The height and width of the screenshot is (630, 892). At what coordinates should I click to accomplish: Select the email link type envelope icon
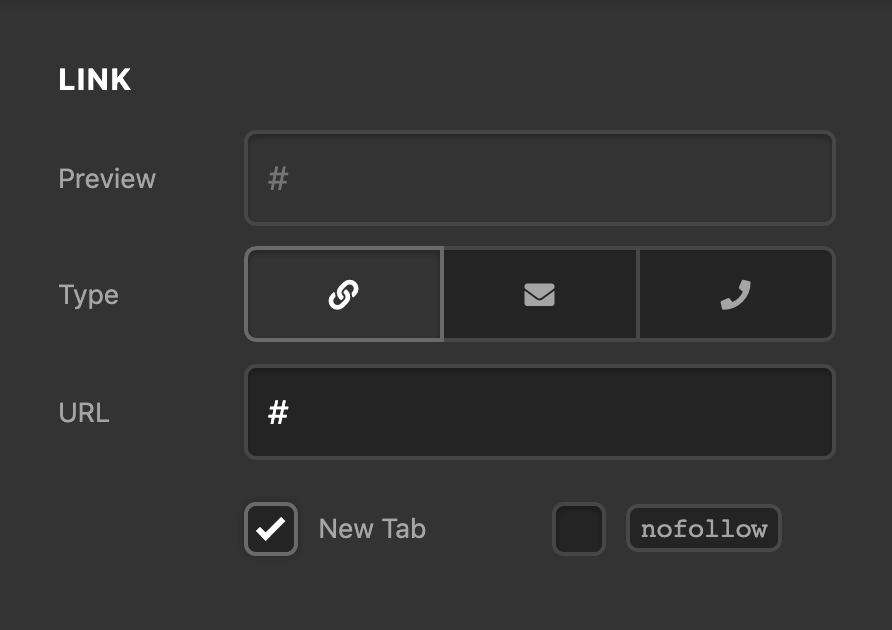tap(539, 295)
